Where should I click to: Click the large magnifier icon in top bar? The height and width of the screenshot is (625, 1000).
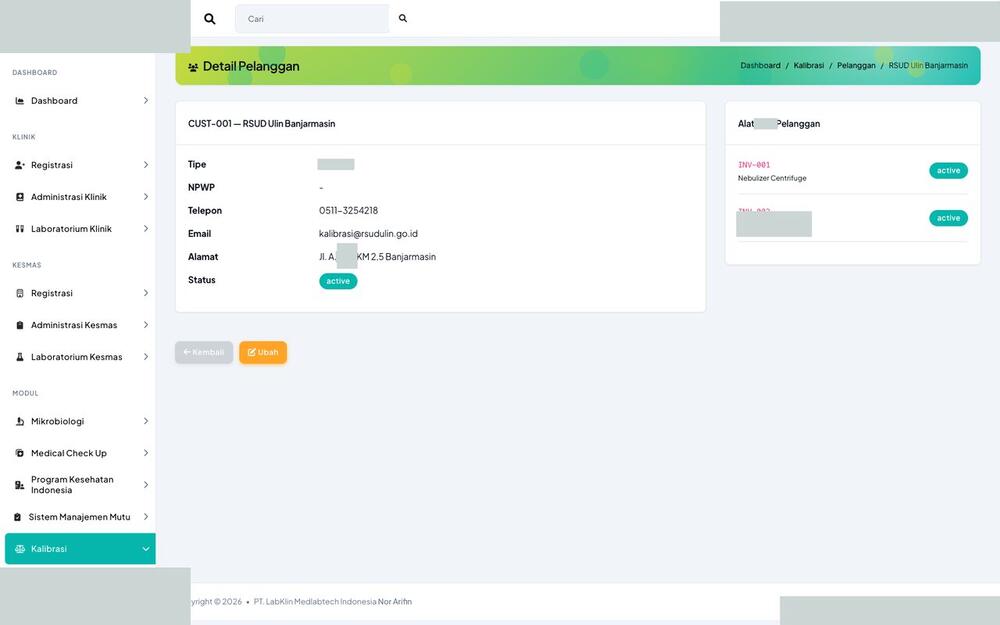click(x=209, y=19)
